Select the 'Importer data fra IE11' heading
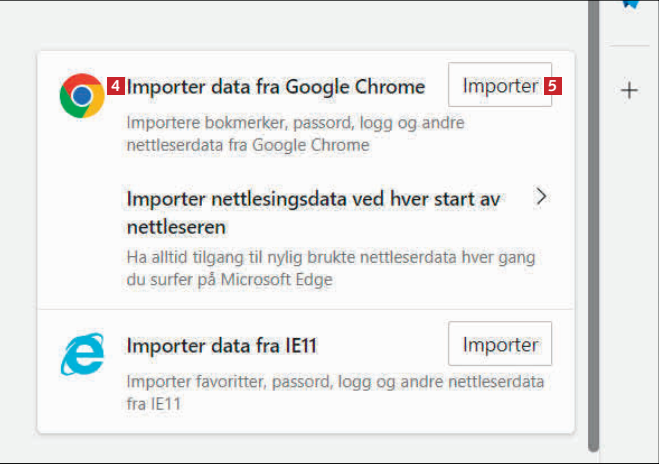The height and width of the screenshot is (464, 659). (x=222, y=346)
